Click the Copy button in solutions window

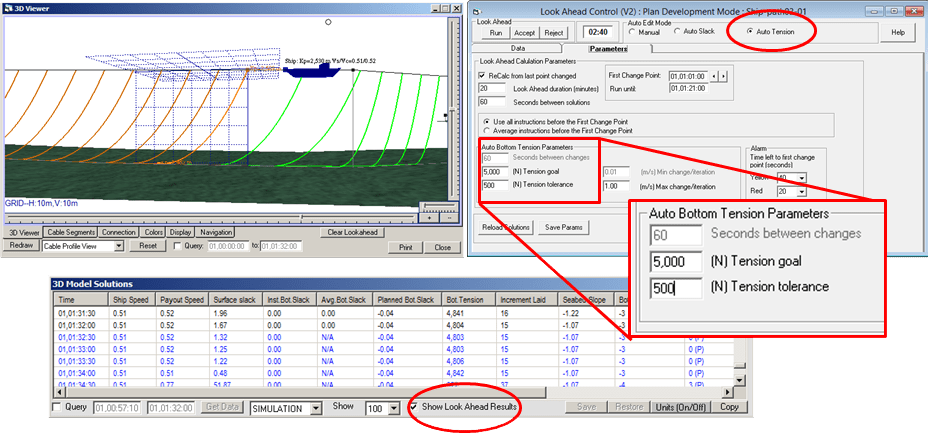click(x=729, y=407)
